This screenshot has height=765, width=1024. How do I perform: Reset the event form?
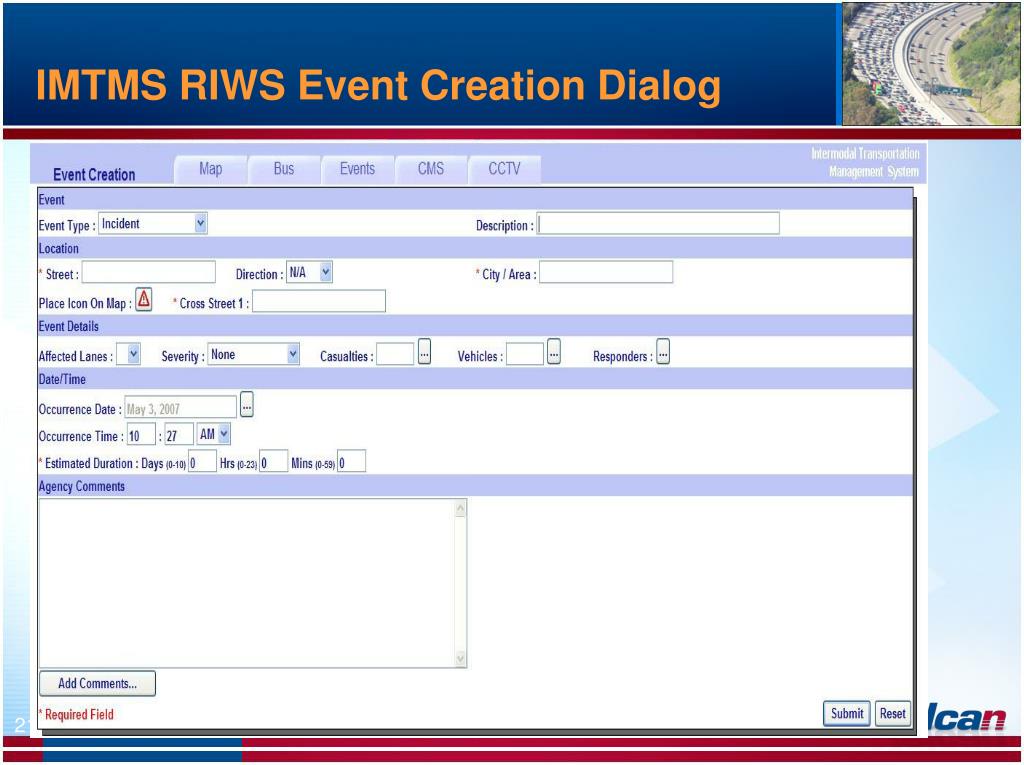[892, 713]
